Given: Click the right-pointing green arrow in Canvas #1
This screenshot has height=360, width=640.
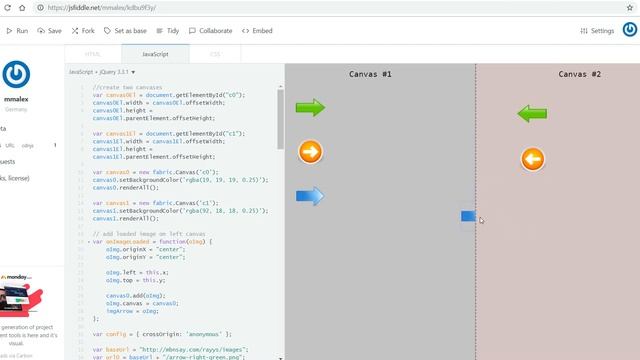Looking at the screenshot, I should point(311,107).
